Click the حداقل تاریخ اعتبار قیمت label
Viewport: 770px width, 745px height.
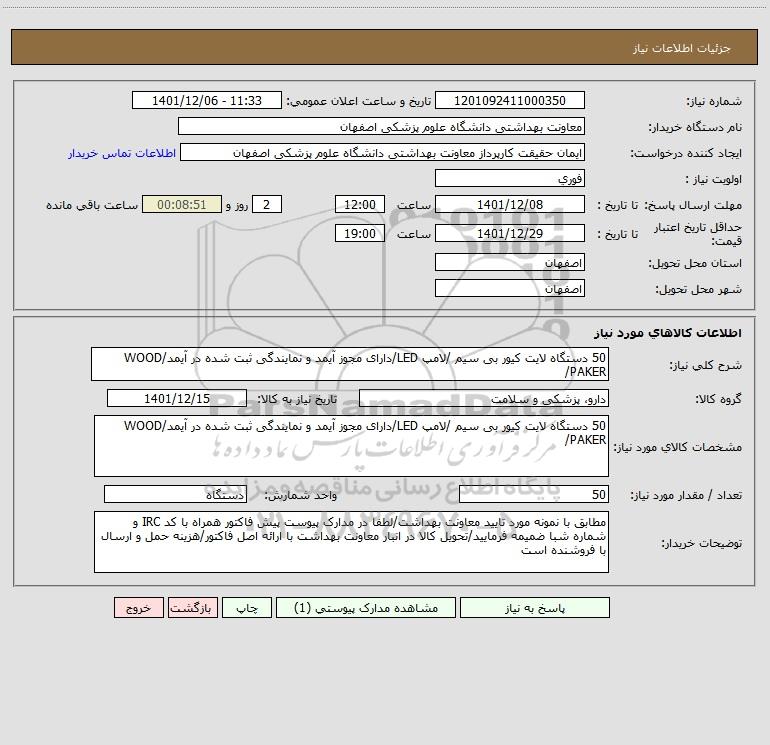coord(698,234)
